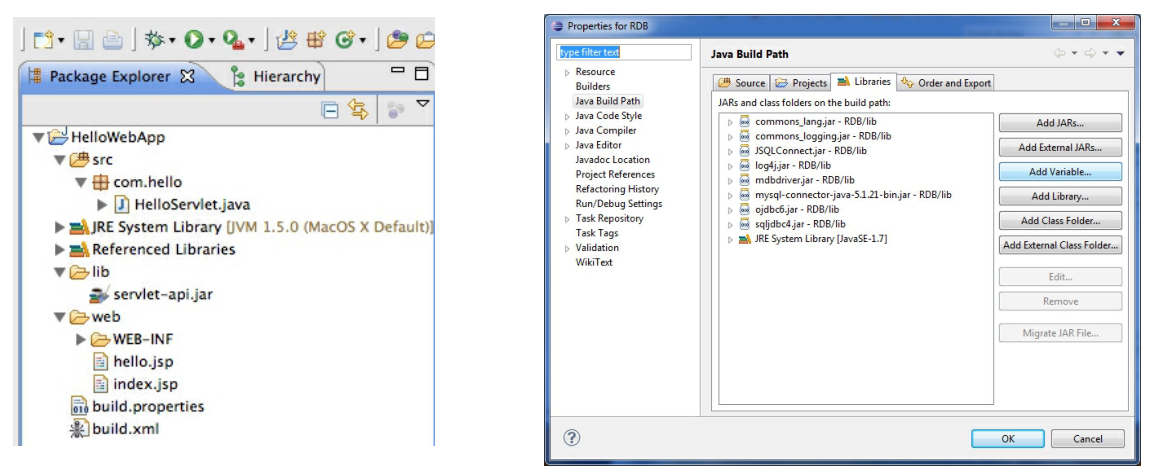Open the New Java Class dropdown arrow
This screenshot has height=471, width=1152.
point(363,40)
